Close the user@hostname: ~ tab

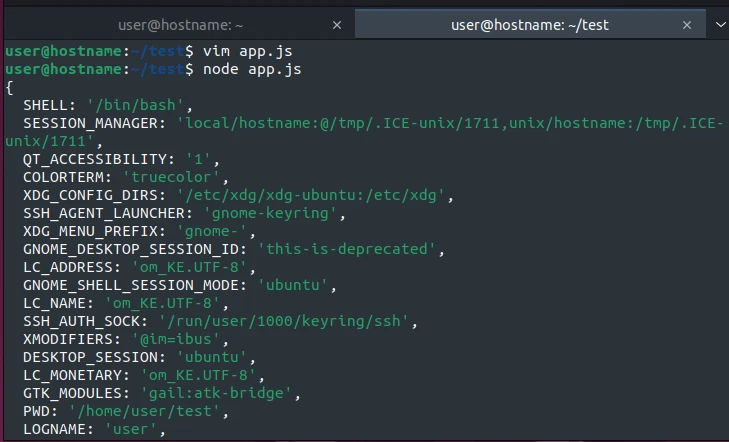click(x=337, y=24)
